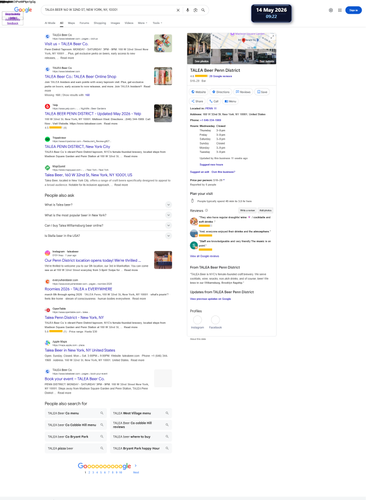
Task: Open 'Visit us - TALEA Beer Co.' result
Action: pyautogui.click(x=66, y=44)
